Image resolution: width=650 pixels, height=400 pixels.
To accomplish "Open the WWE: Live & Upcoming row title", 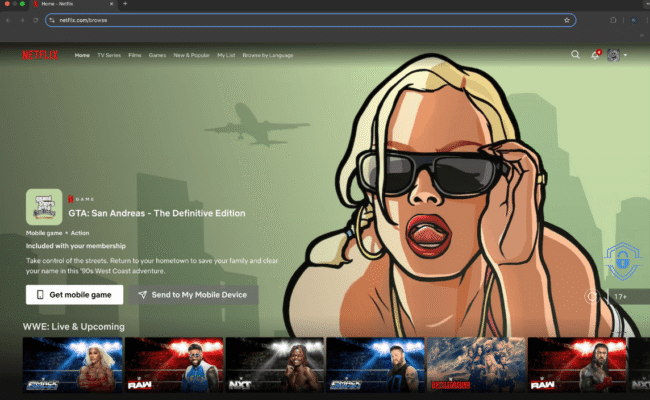I will coord(74,327).
